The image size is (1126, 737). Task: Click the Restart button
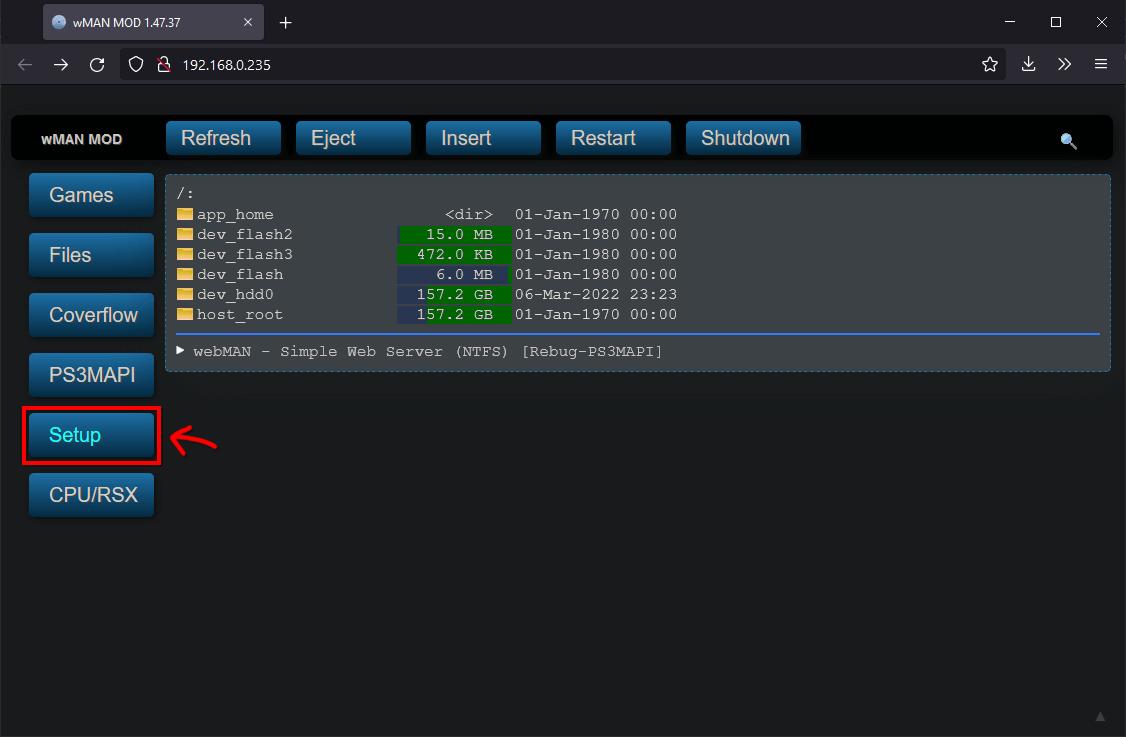coord(613,138)
